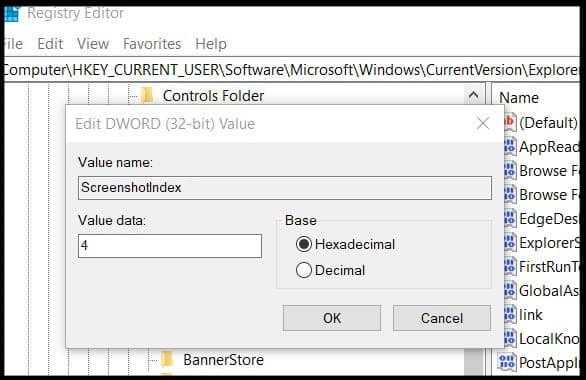Click the FirstRunT DWORD icon
The height and width of the screenshot is (380, 586).
(511, 266)
